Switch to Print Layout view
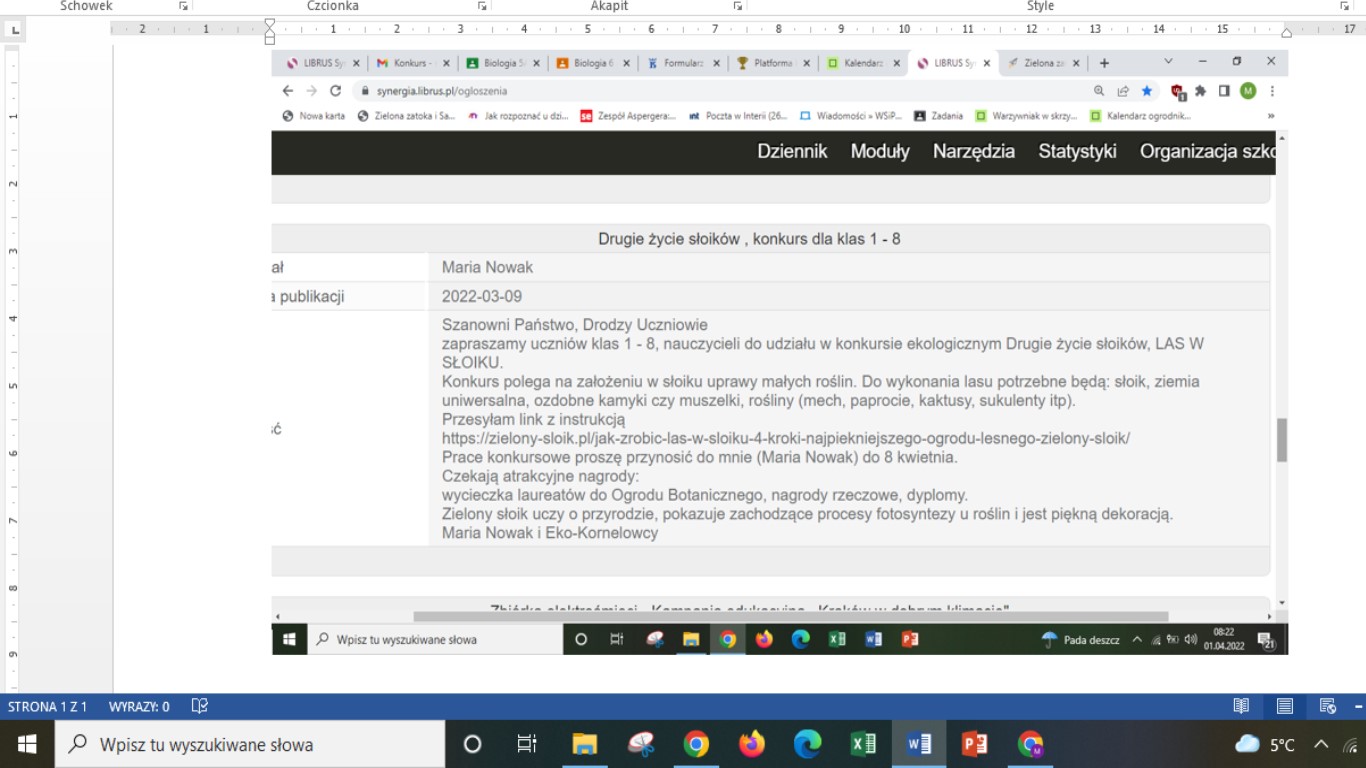 click(x=1285, y=706)
